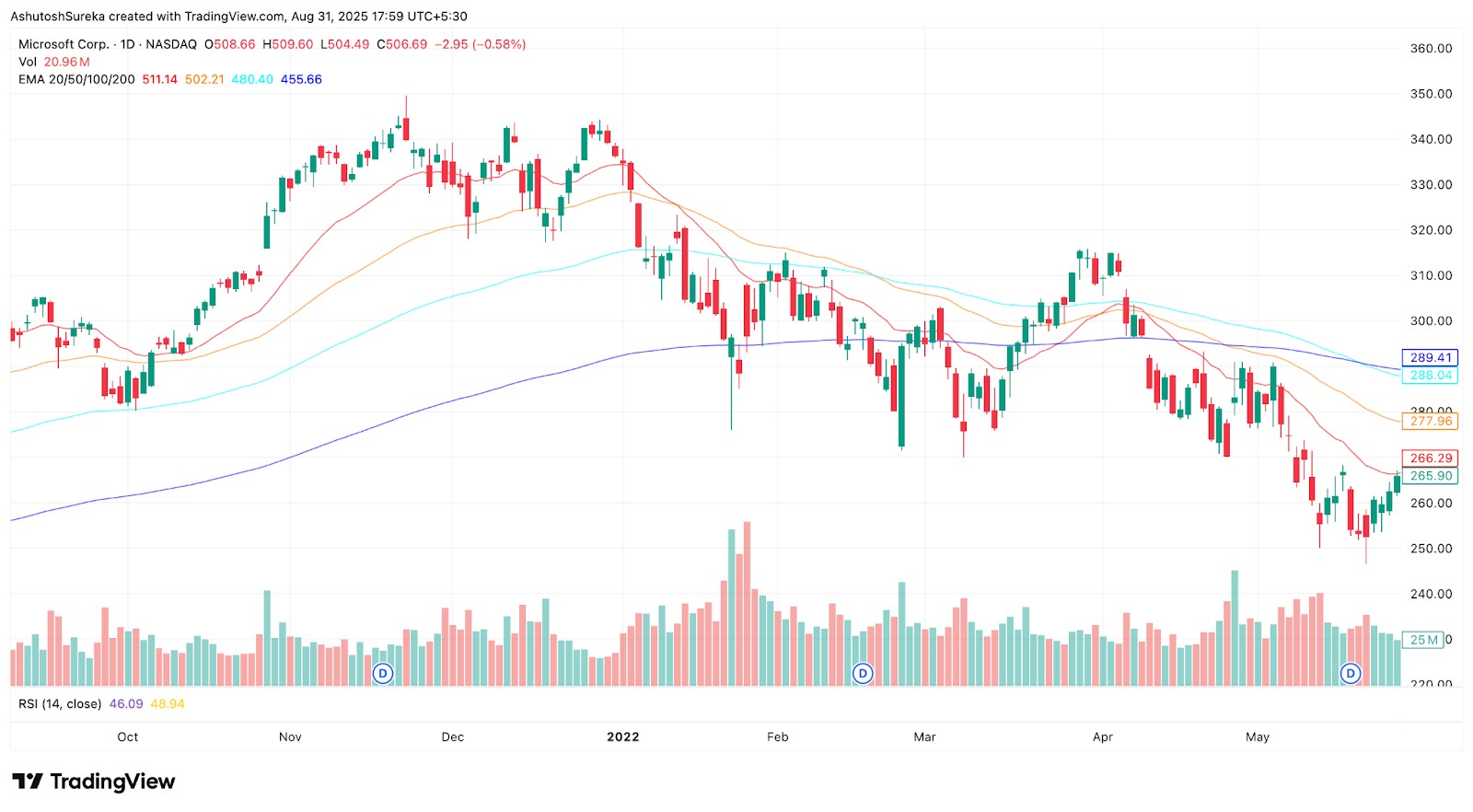Image resolution: width=1473 pixels, height=812 pixels.
Task: Click the 350.00 level on price axis
Action: point(1431,94)
